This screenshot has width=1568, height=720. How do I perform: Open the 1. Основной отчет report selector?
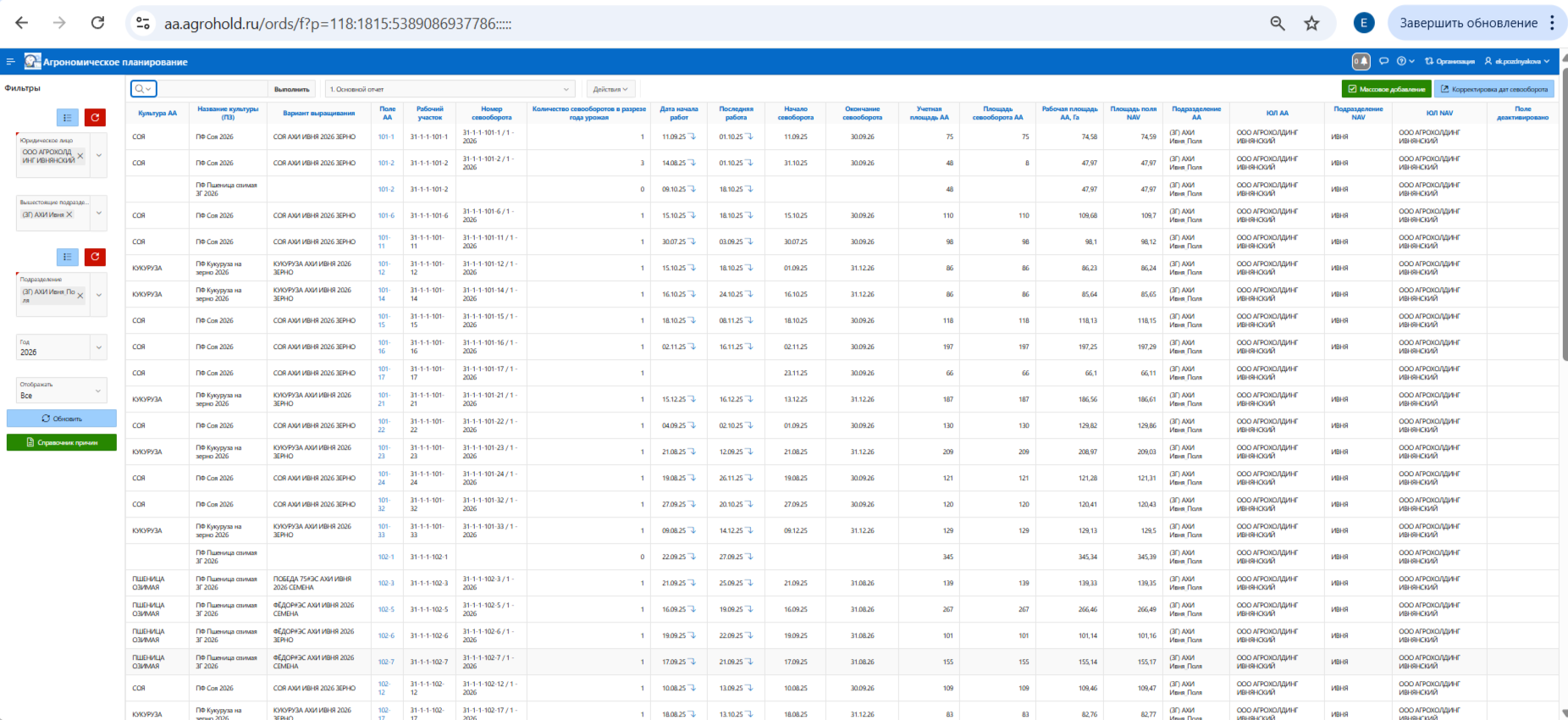pos(449,89)
